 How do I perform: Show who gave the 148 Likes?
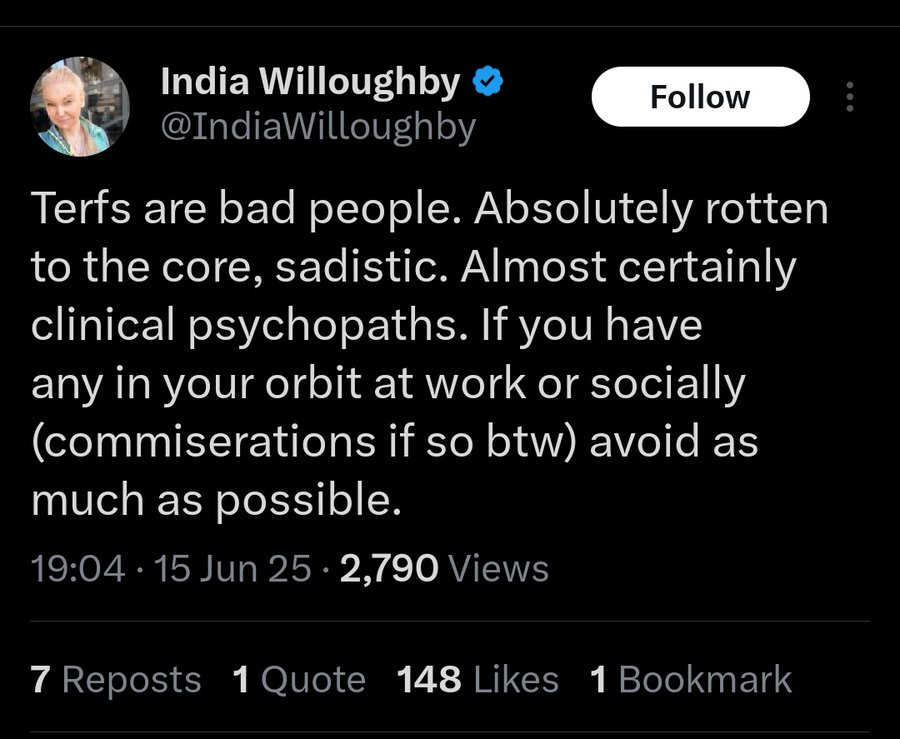click(x=477, y=680)
